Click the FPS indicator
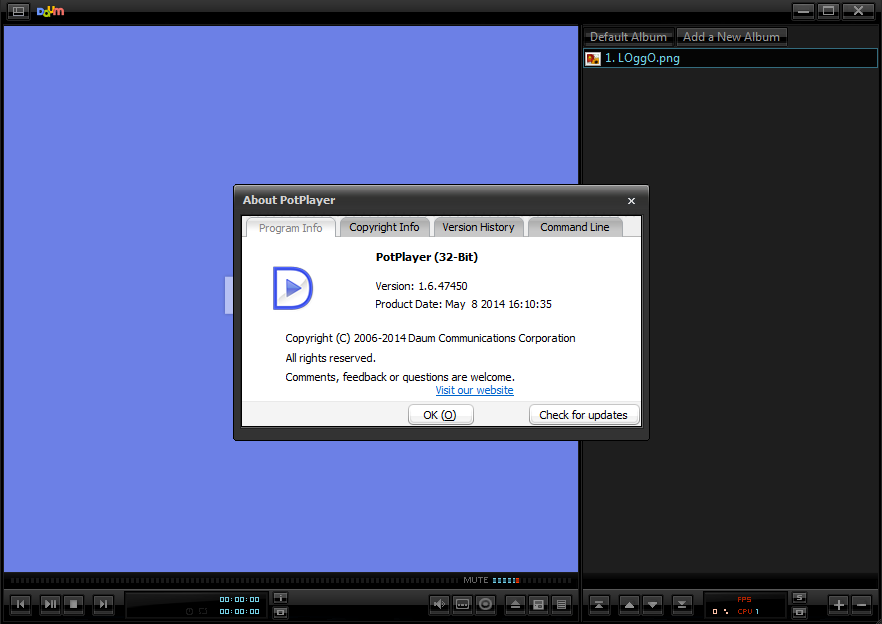Screen dimensions: 882x624 tap(744, 599)
